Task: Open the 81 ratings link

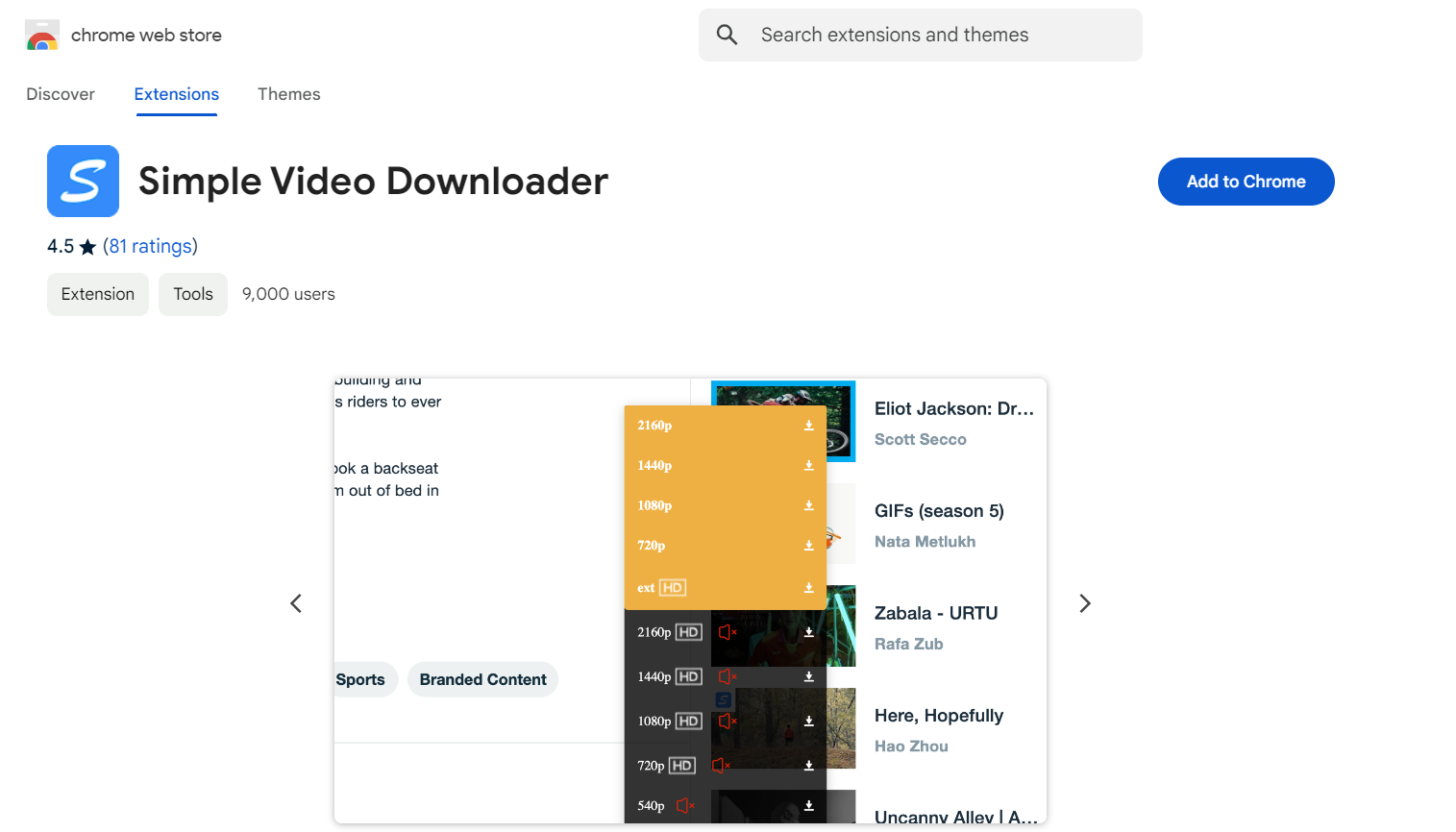Action: pos(150,247)
